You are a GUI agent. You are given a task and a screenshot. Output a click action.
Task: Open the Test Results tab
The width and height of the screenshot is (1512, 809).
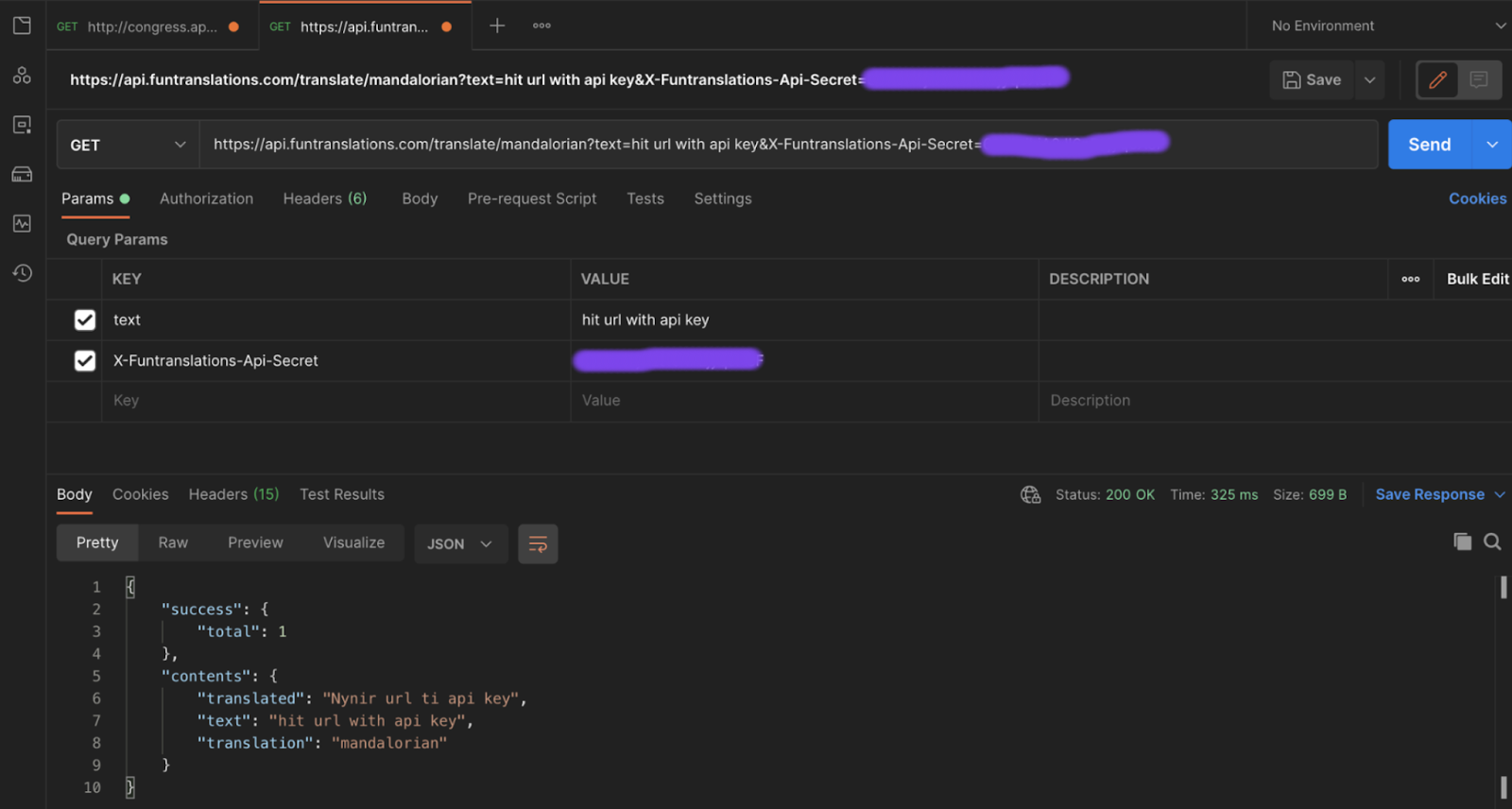(x=342, y=494)
